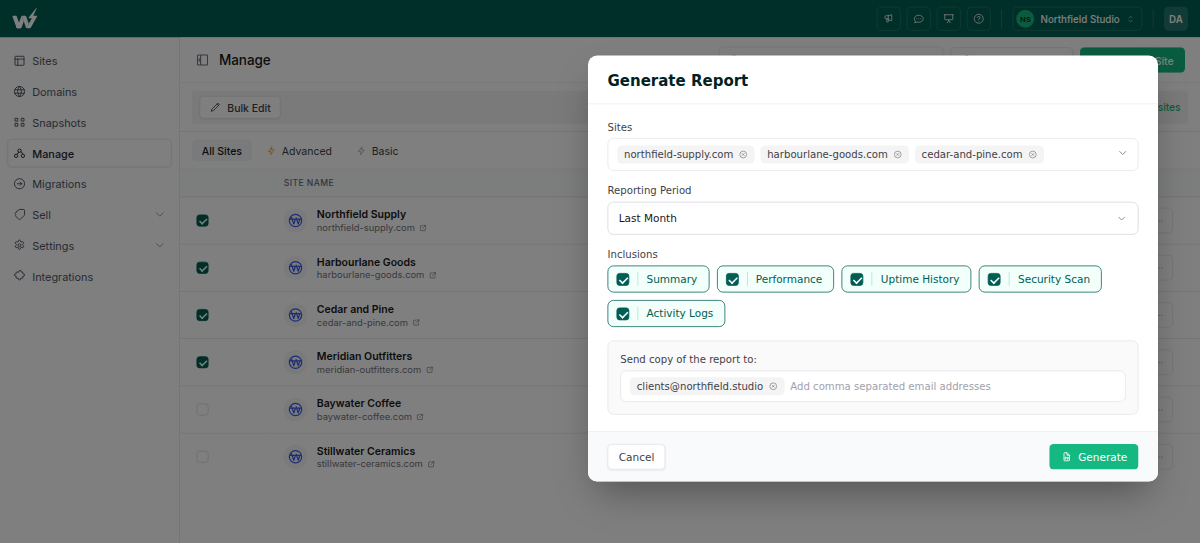Image resolution: width=1200 pixels, height=543 pixels.
Task: Click WordPress icon for Harbourlane Goods
Action: [x=296, y=267]
